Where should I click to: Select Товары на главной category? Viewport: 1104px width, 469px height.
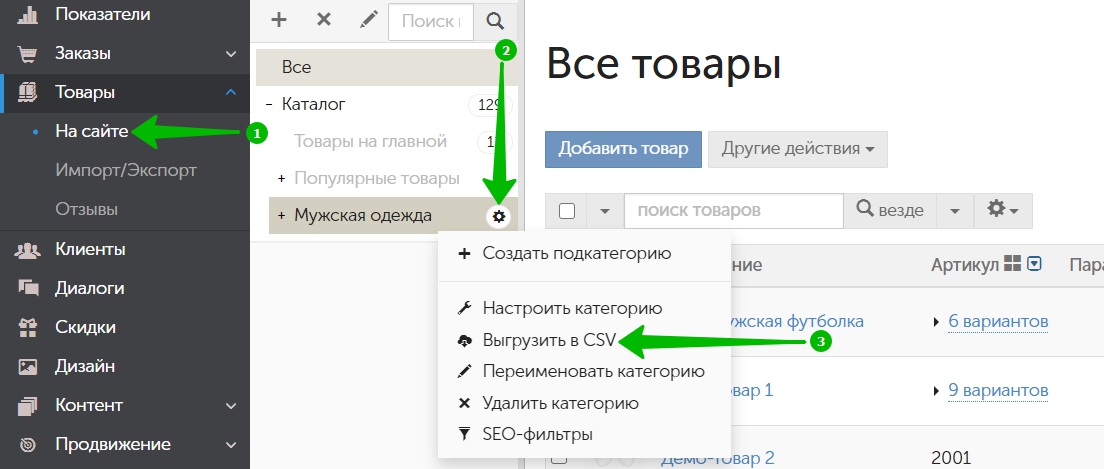pyautogui.click(x=370, y=142)
